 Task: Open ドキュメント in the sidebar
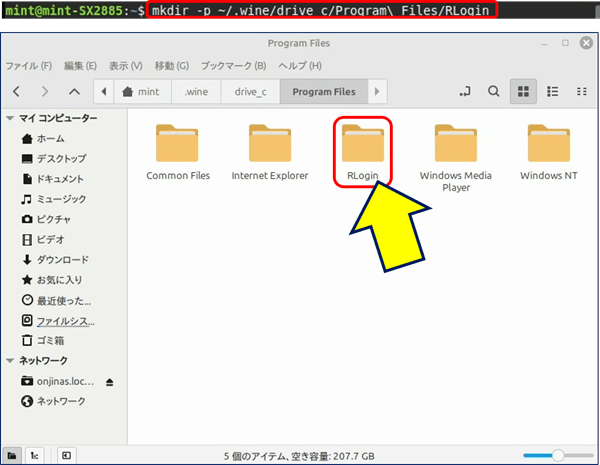click(x=52, y=179)
